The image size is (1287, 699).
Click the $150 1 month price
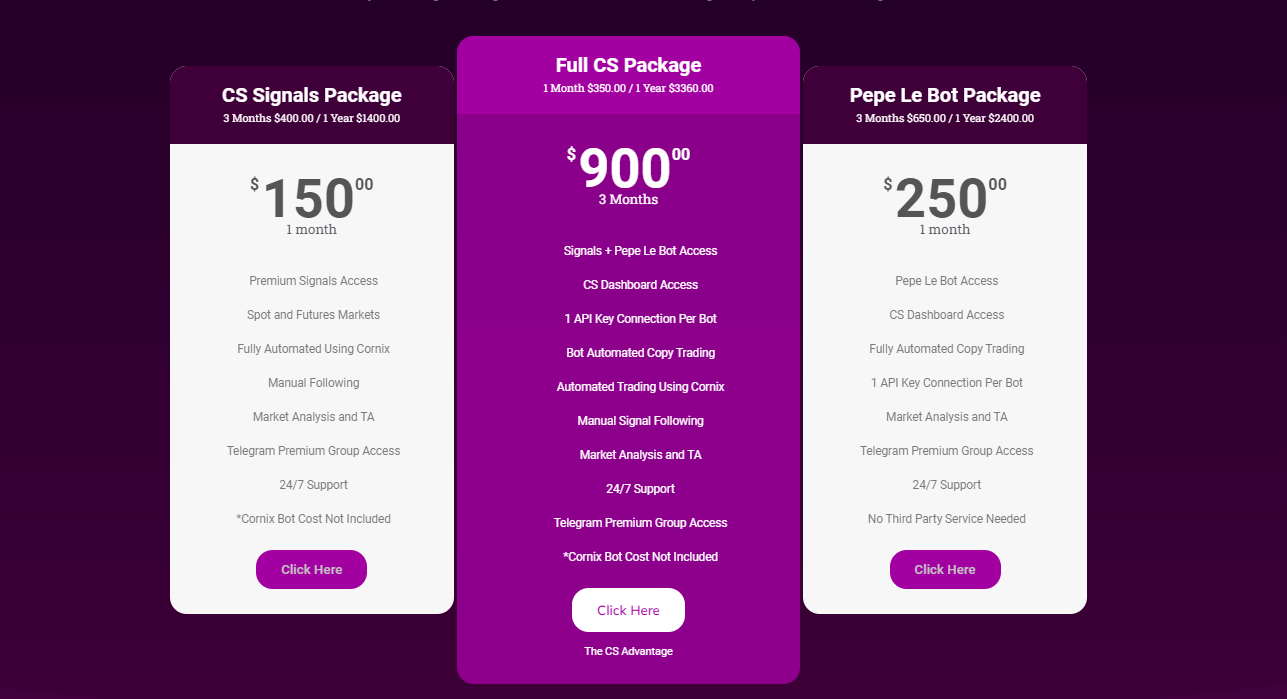click(x=309, y=200)
